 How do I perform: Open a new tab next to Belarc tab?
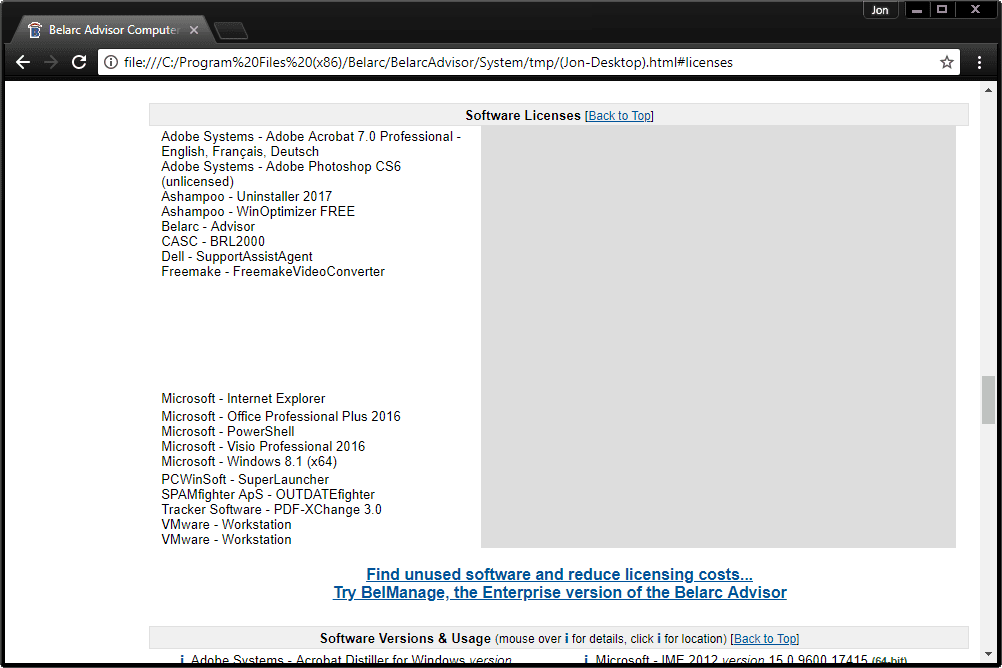coord(231,30)
